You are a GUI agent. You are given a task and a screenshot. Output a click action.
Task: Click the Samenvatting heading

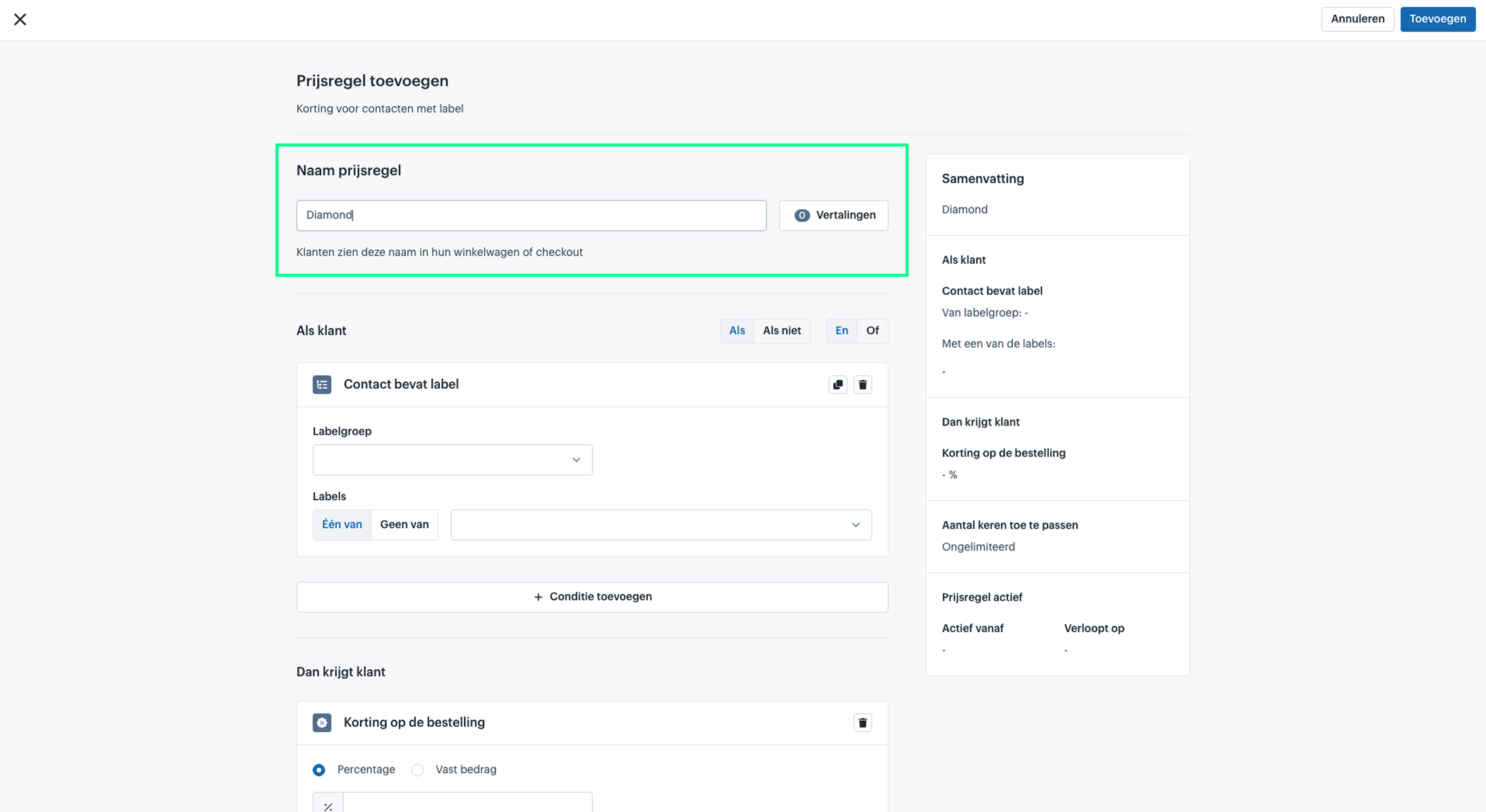[982, 179]
